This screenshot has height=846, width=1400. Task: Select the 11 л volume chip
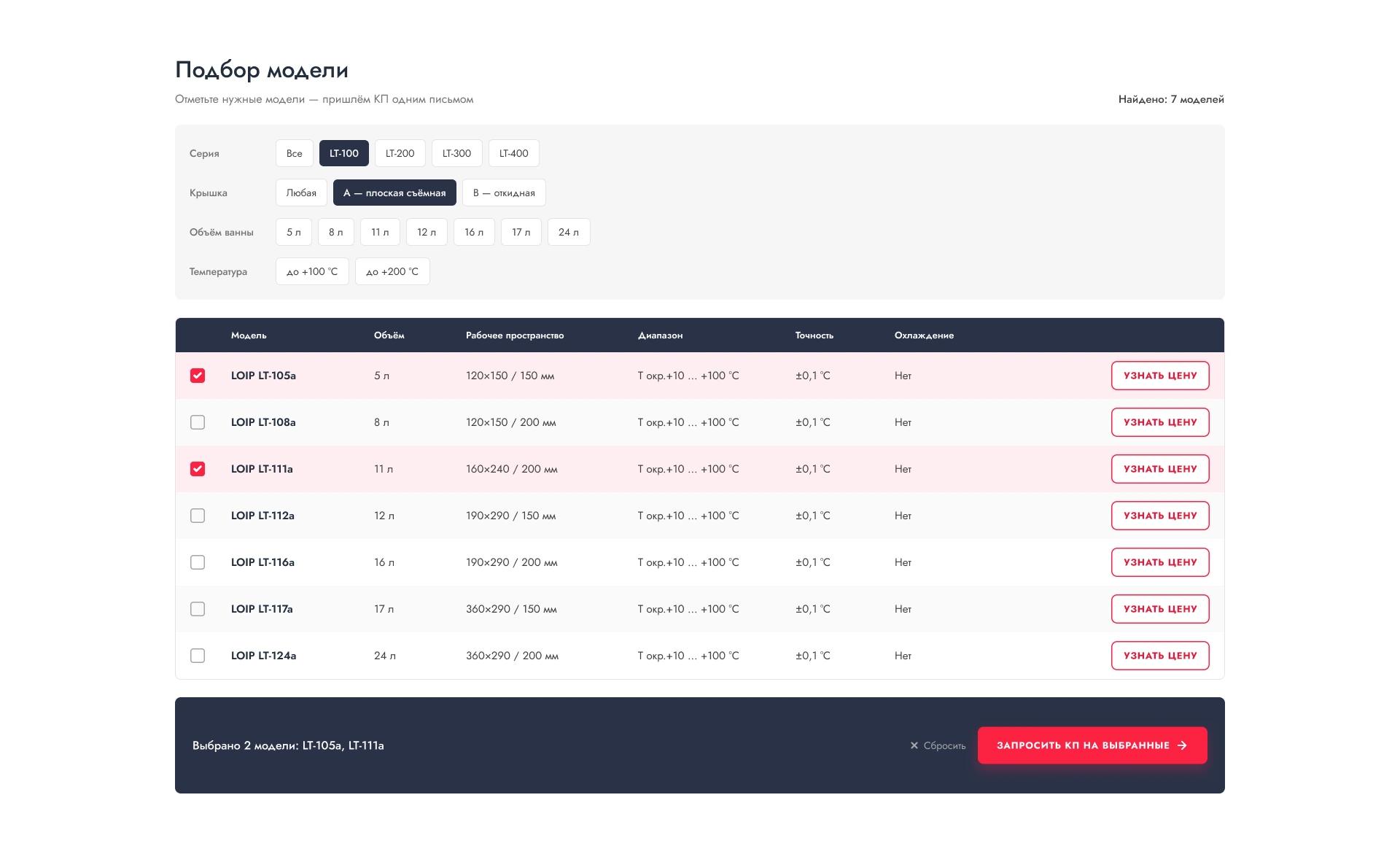(x=380, y=232)
